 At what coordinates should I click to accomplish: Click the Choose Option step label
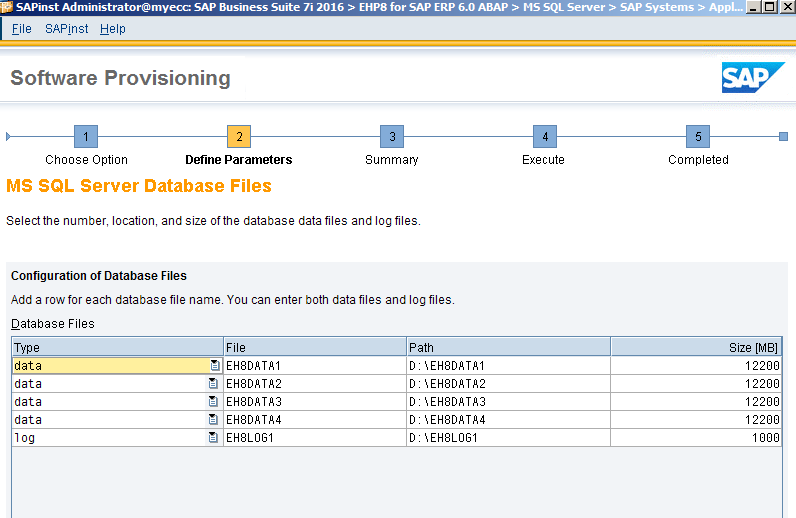pos(86,159)
